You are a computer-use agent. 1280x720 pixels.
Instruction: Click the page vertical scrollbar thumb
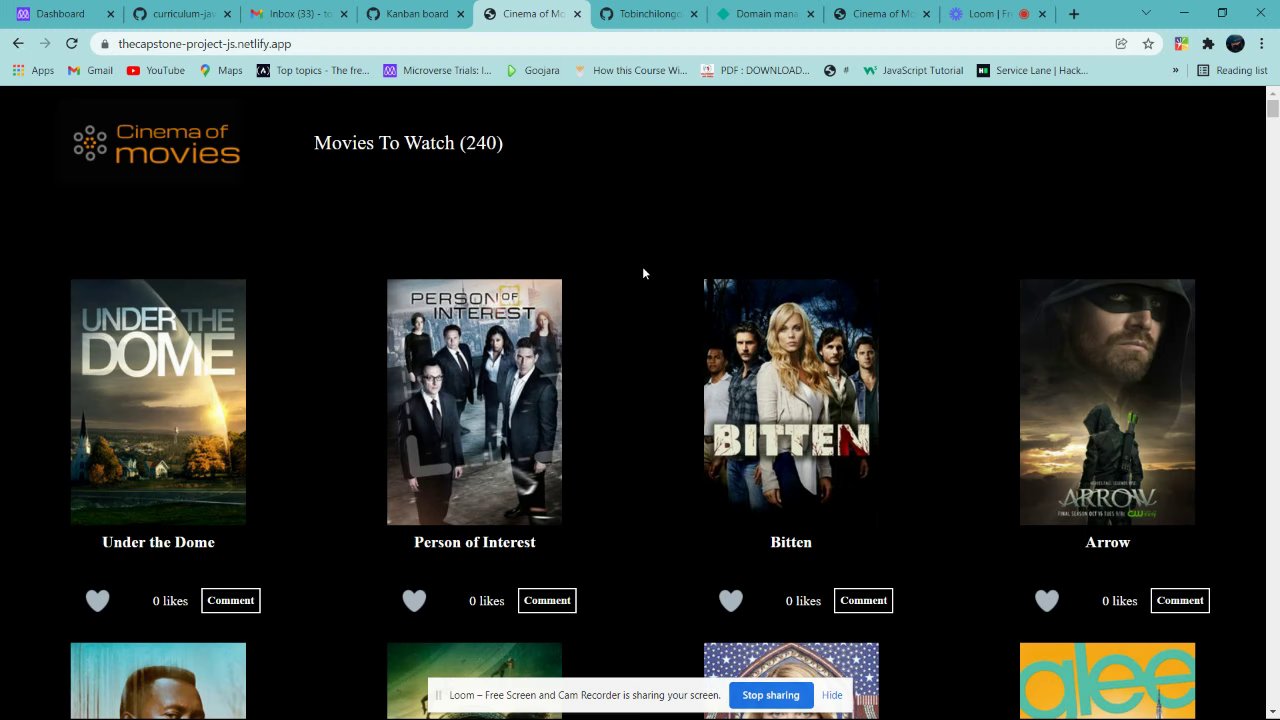pyautogui.click(x=1272, y=108)
